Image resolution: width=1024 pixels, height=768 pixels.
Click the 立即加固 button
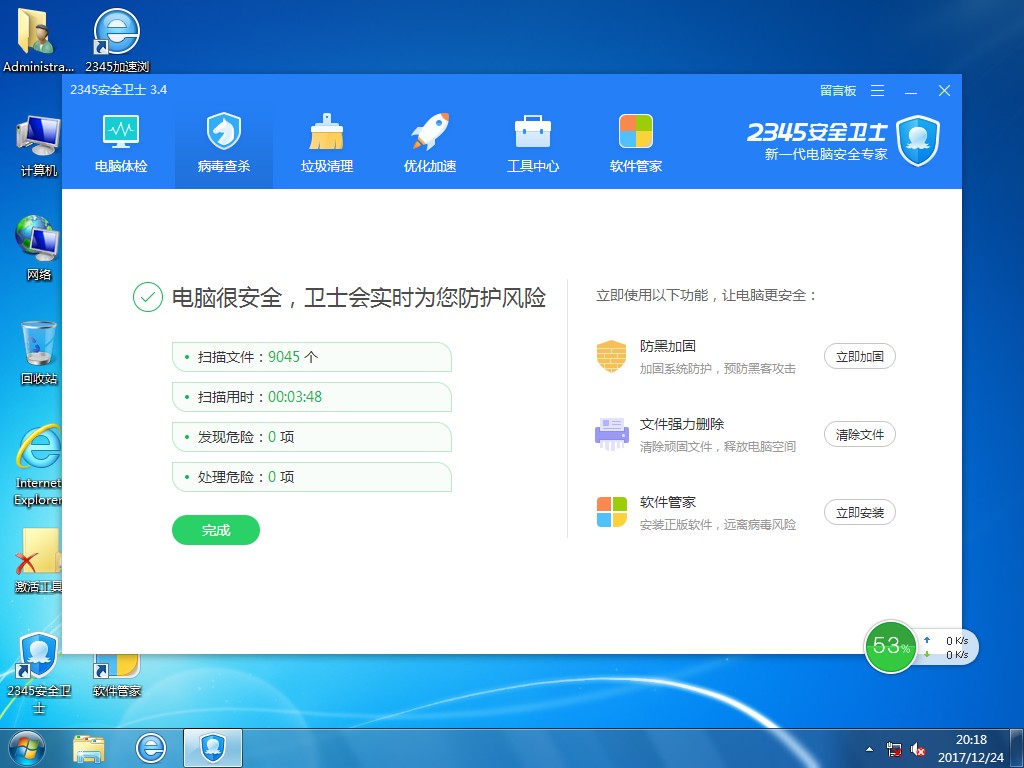coord(859,357)
